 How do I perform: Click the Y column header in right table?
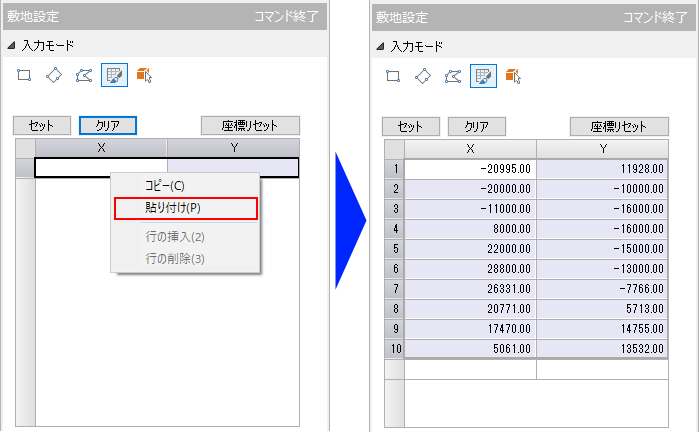[x=603, y=148]
